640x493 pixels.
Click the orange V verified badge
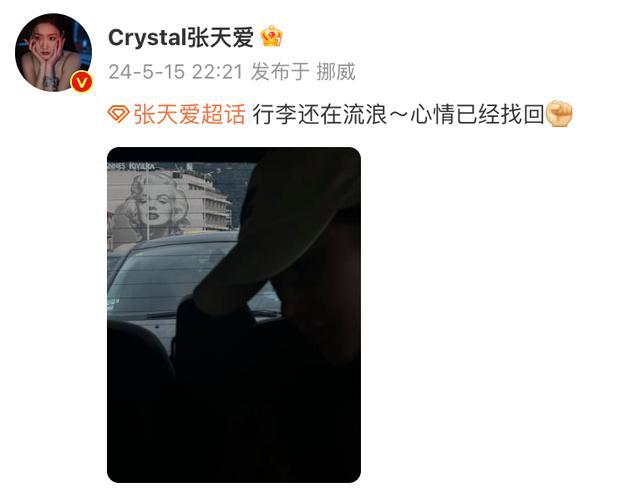(82, 82)
